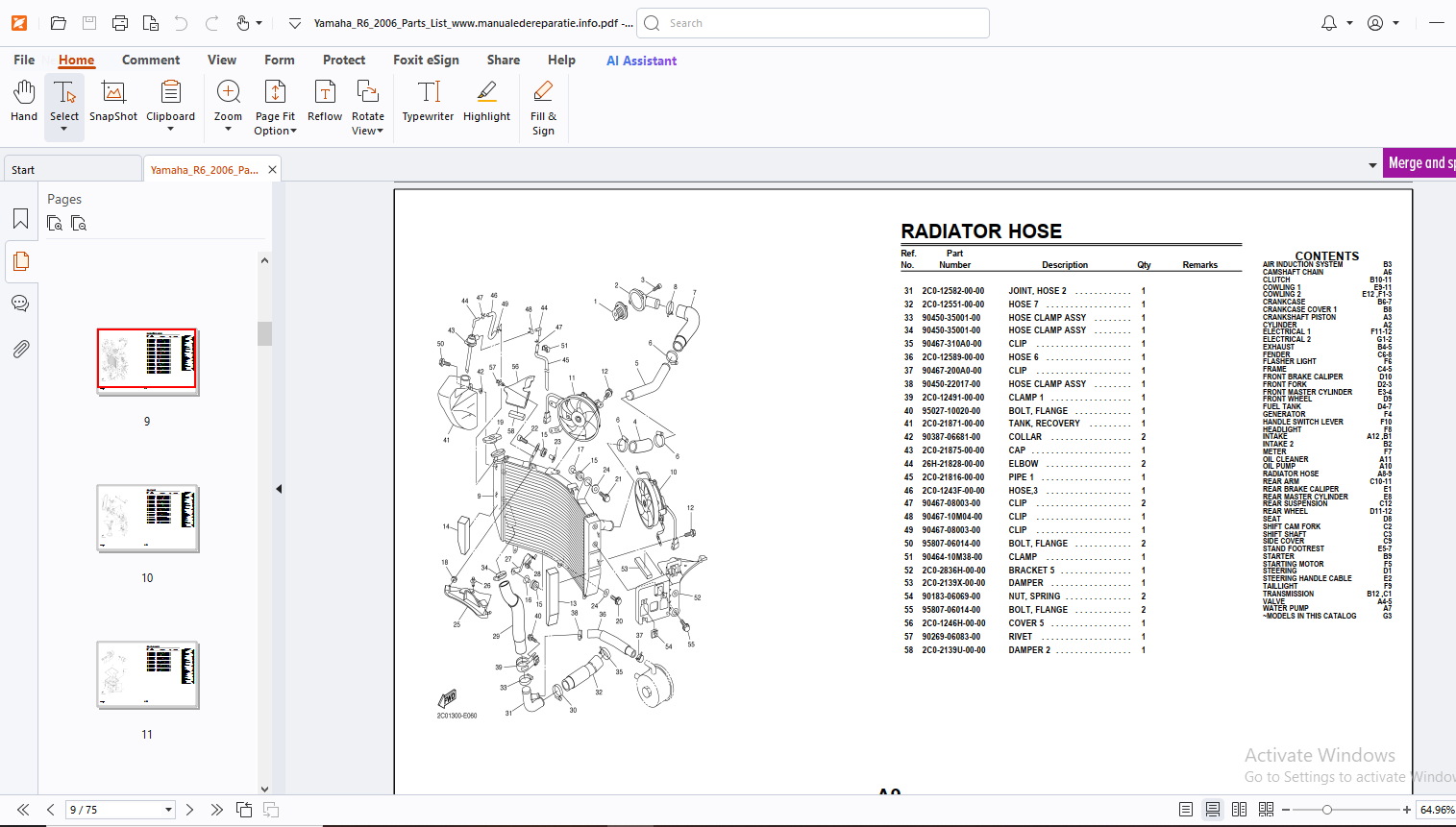1456x827 pixels.
Task: Click the zoom percentage field
Action: coord(1437,810)
